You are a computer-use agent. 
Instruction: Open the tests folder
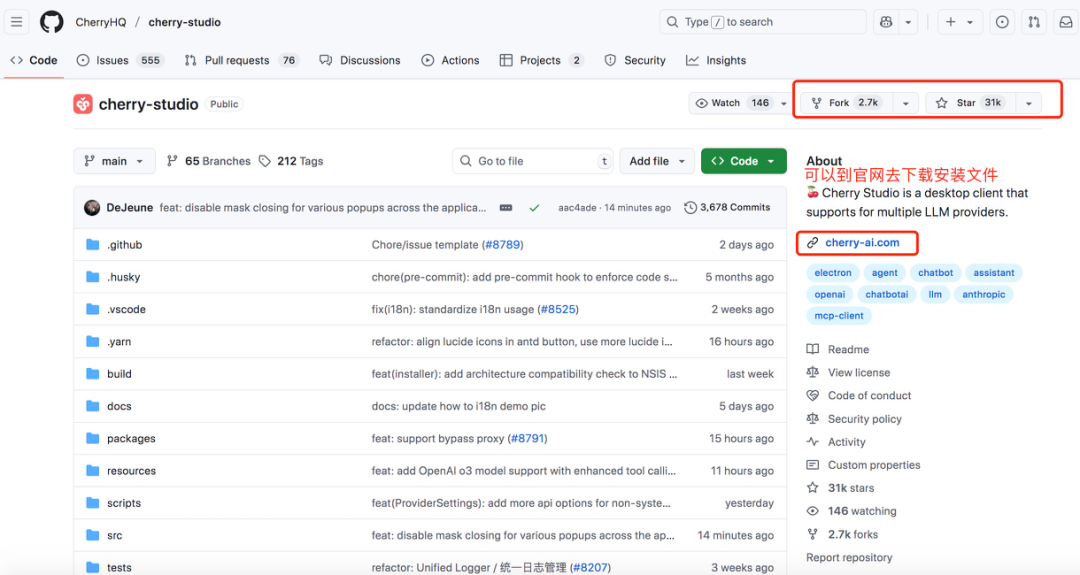click(119, 567)
